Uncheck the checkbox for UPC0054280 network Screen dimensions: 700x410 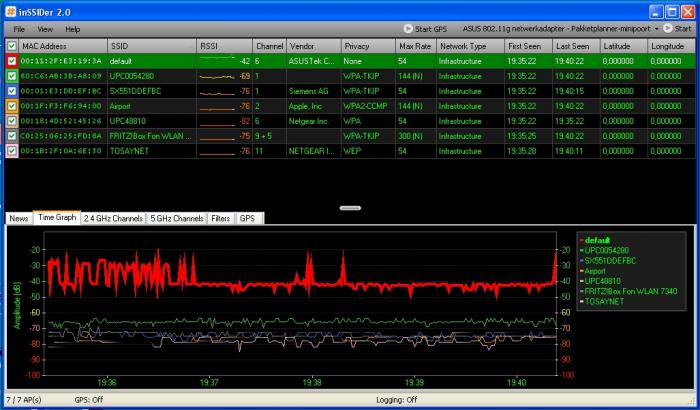[12, 76]
